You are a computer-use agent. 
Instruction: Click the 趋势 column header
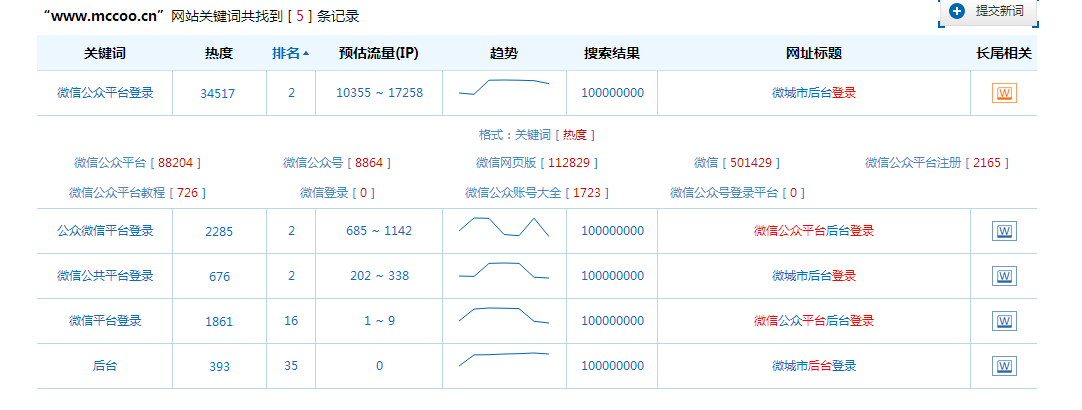tap(504, 54)
